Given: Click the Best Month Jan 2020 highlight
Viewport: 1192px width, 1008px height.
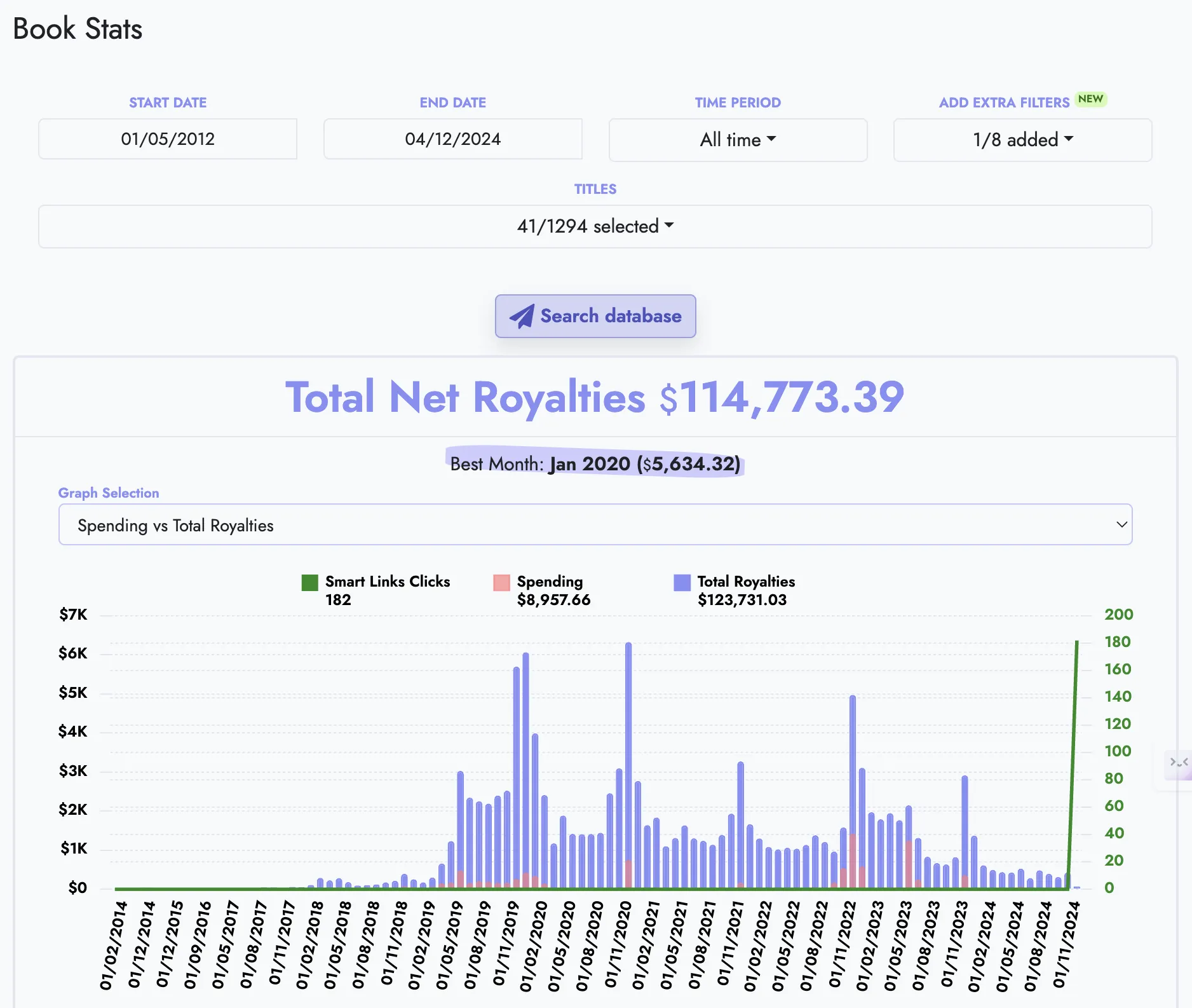Looking at the screenshot, I should [x=595, y=463].
